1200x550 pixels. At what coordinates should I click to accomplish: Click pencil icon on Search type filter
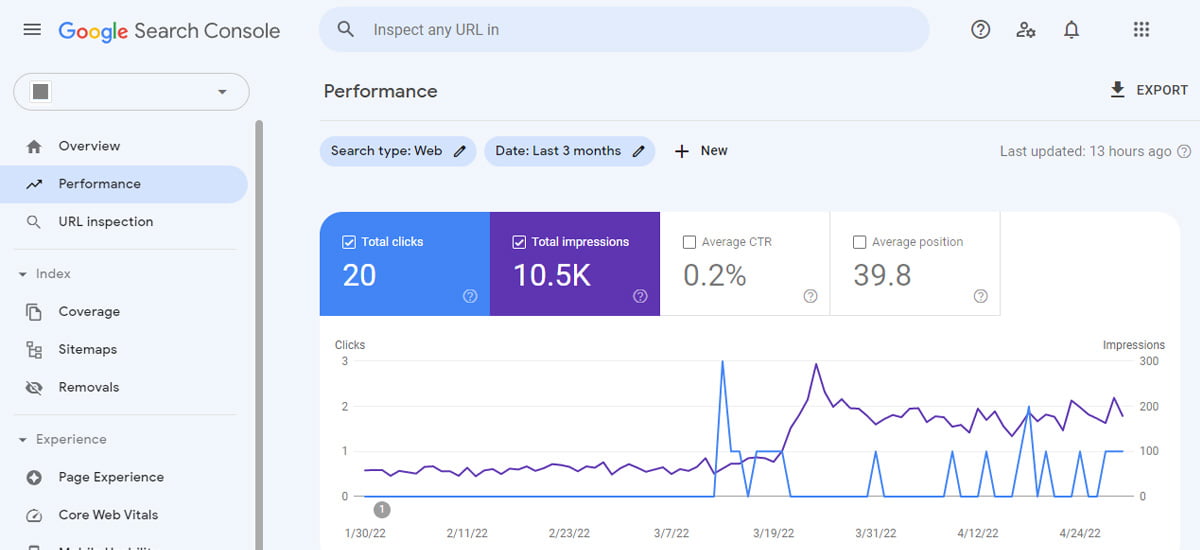pos(460,151)
